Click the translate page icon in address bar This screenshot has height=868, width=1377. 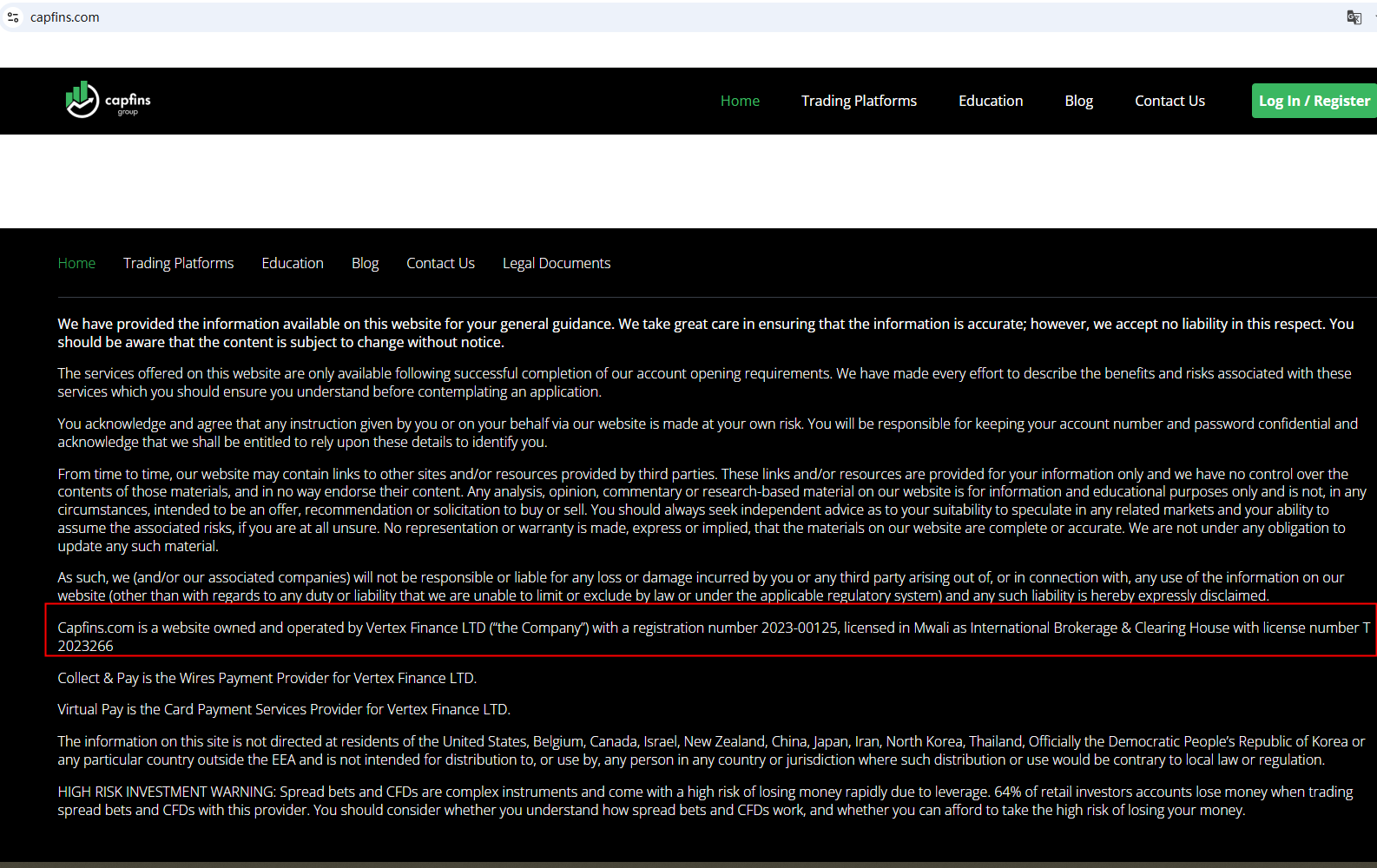point(1354,17)
